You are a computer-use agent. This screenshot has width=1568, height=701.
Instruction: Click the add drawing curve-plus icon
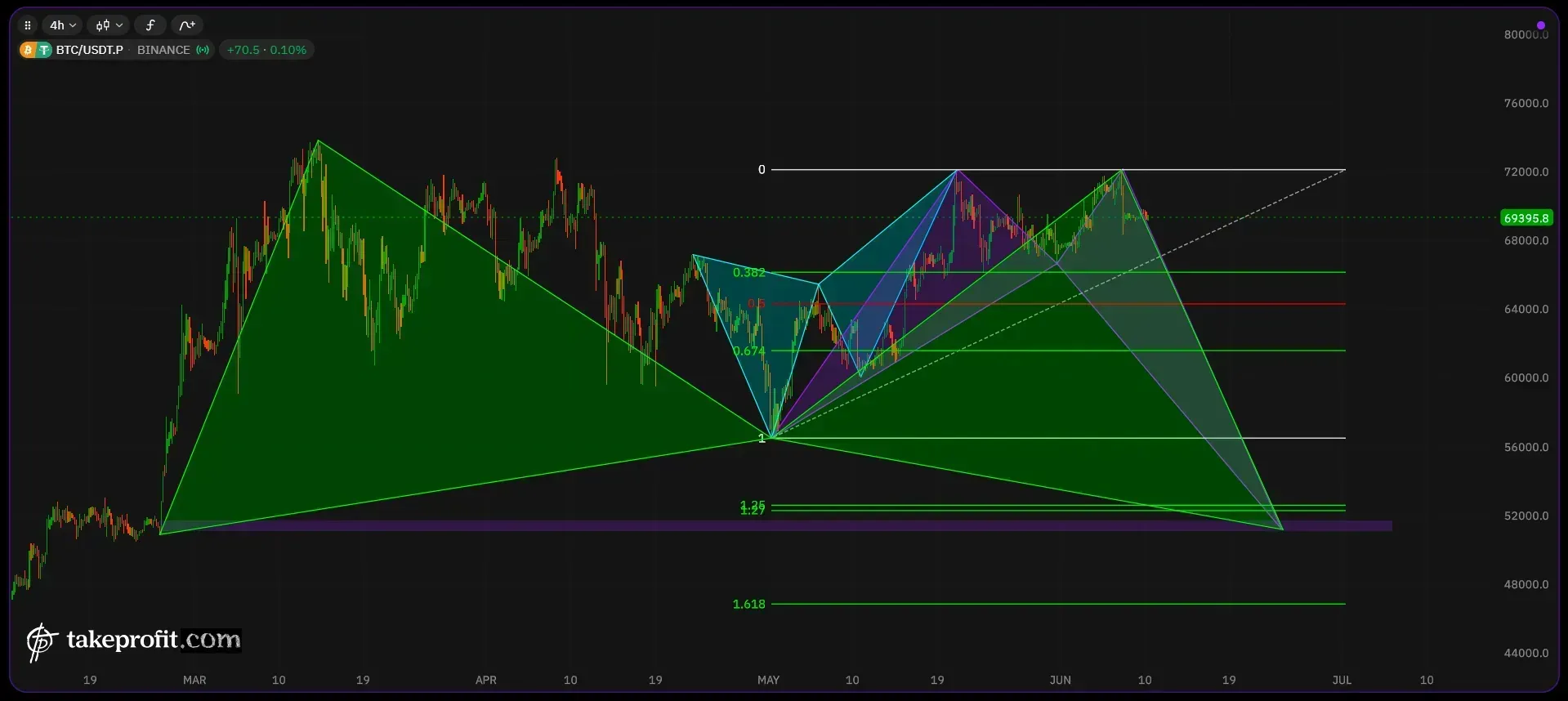(187, 25)
